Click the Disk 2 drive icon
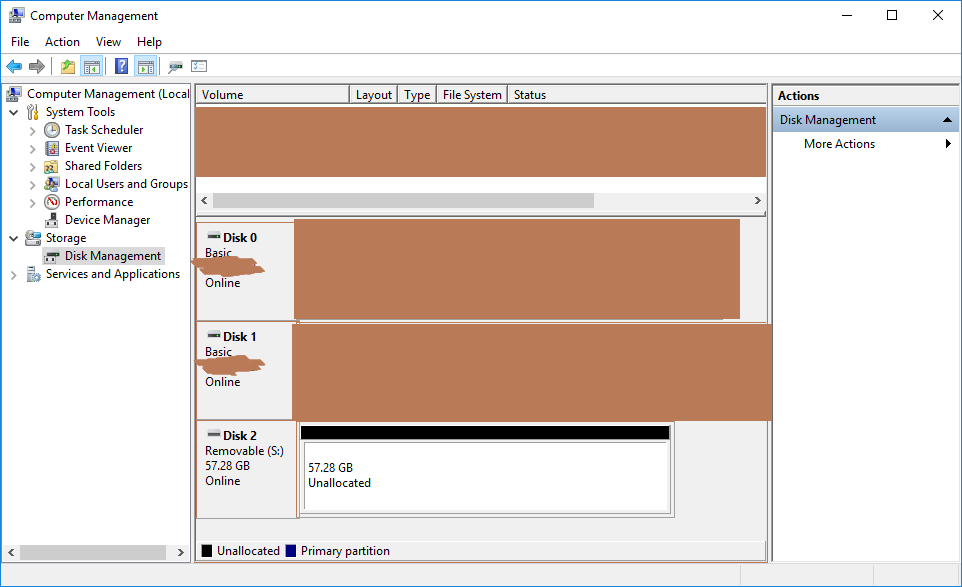 point(214,434)
